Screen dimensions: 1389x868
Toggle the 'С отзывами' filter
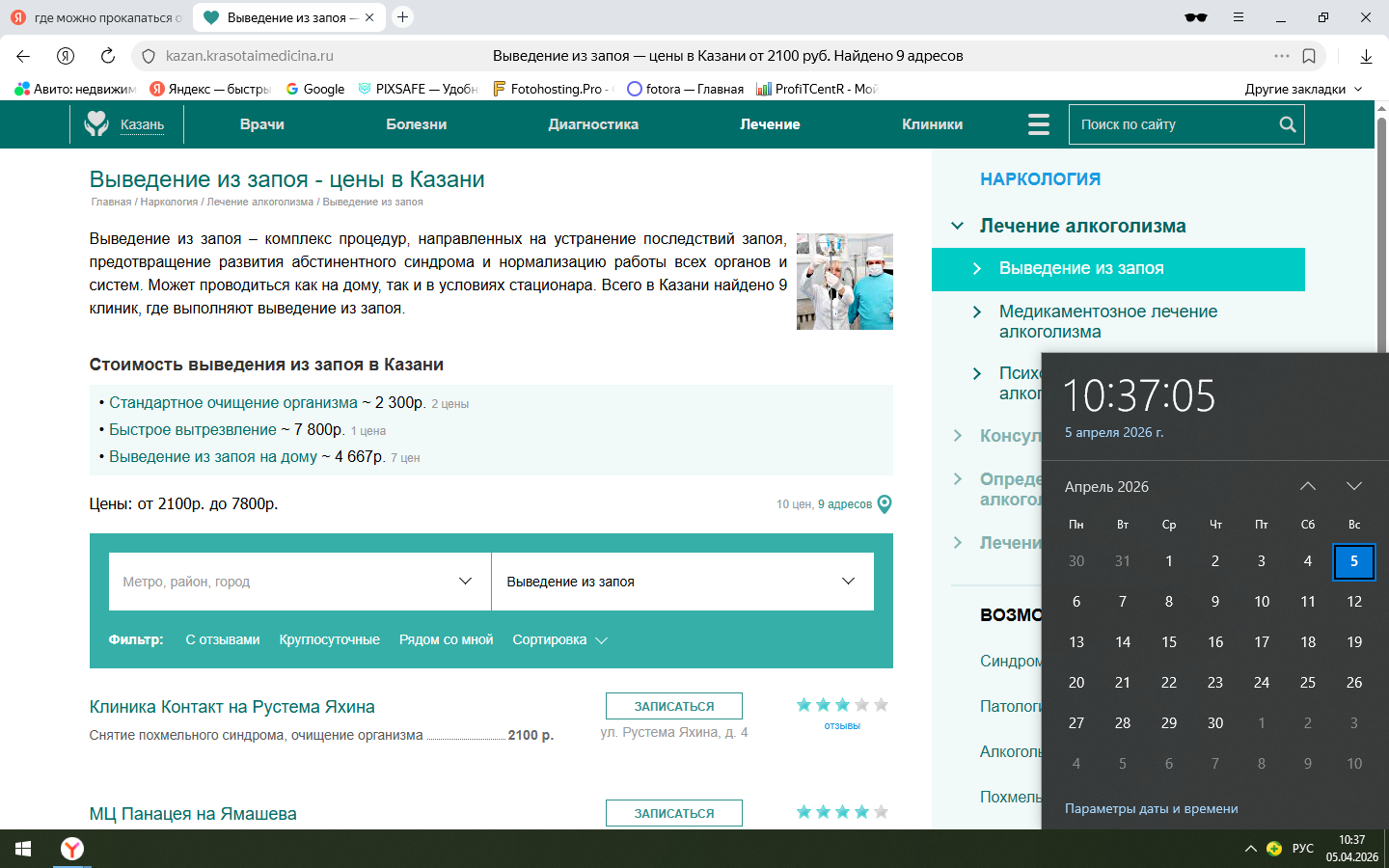tap(222, 639)
